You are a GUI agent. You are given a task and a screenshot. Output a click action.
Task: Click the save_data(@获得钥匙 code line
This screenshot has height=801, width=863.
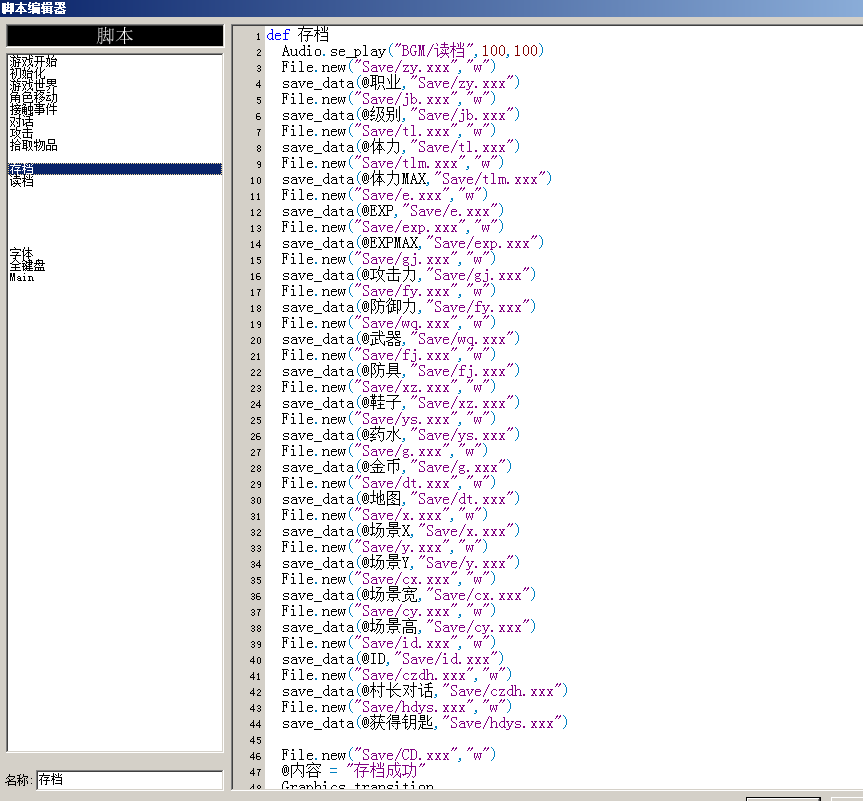coord(424,722)
